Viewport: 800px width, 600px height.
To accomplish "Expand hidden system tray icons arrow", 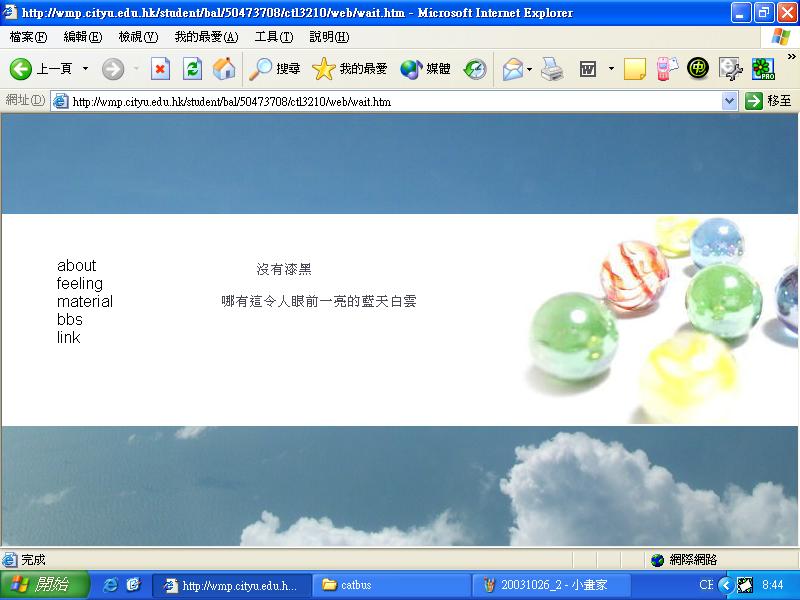I will point(726,585).
